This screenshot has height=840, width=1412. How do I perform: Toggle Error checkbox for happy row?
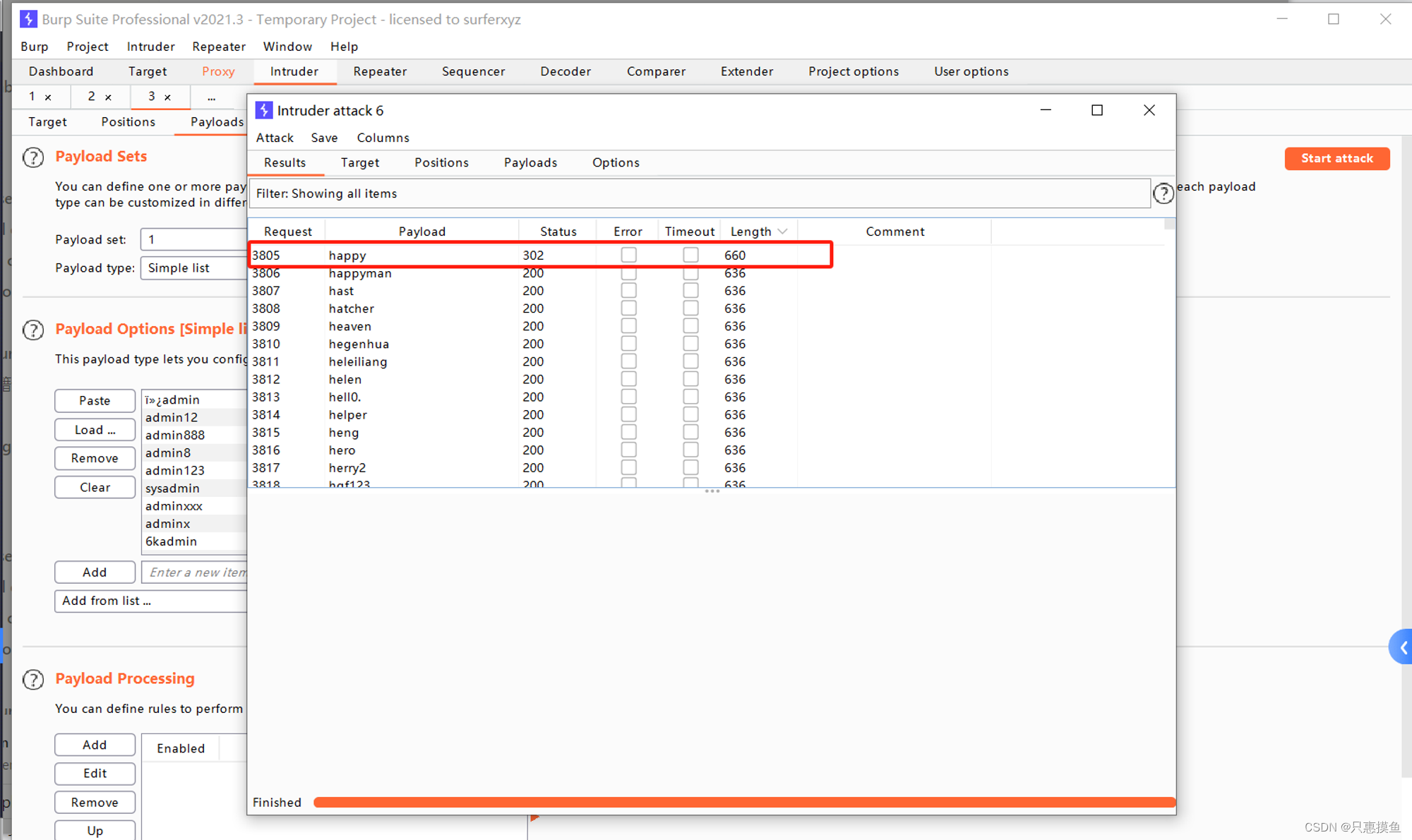pos(628,255)
